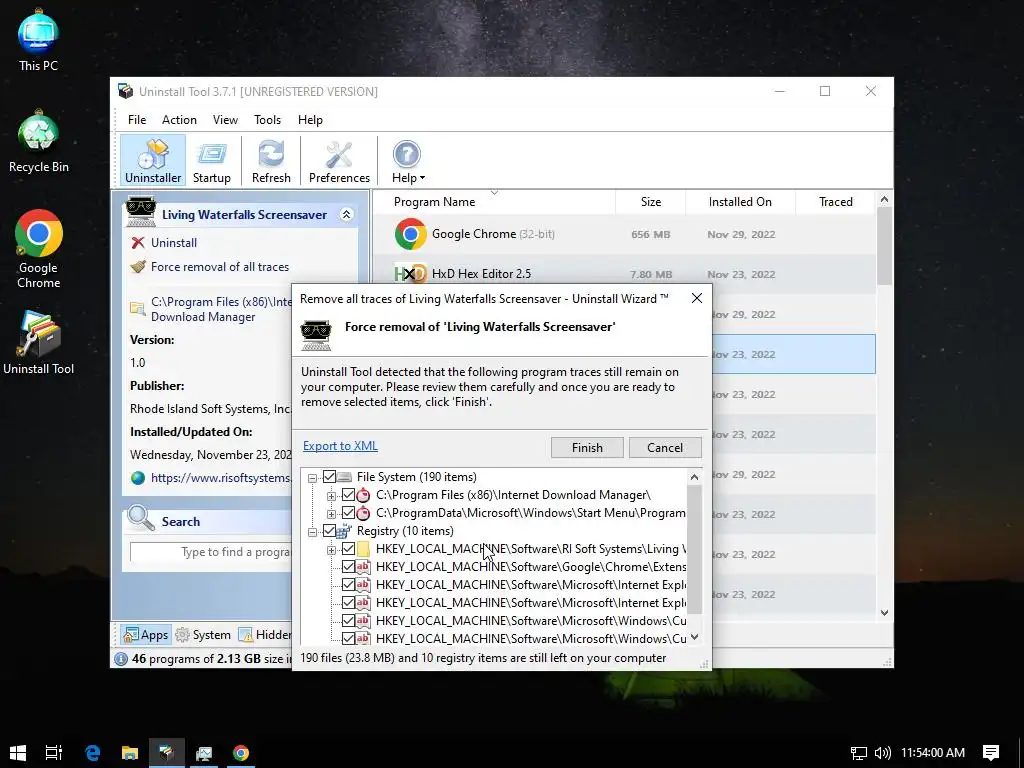Screen dimensions: 1024x768
Task: Switch to the Hidden tab
Action: pyautogui.click(x=264, y=634)
